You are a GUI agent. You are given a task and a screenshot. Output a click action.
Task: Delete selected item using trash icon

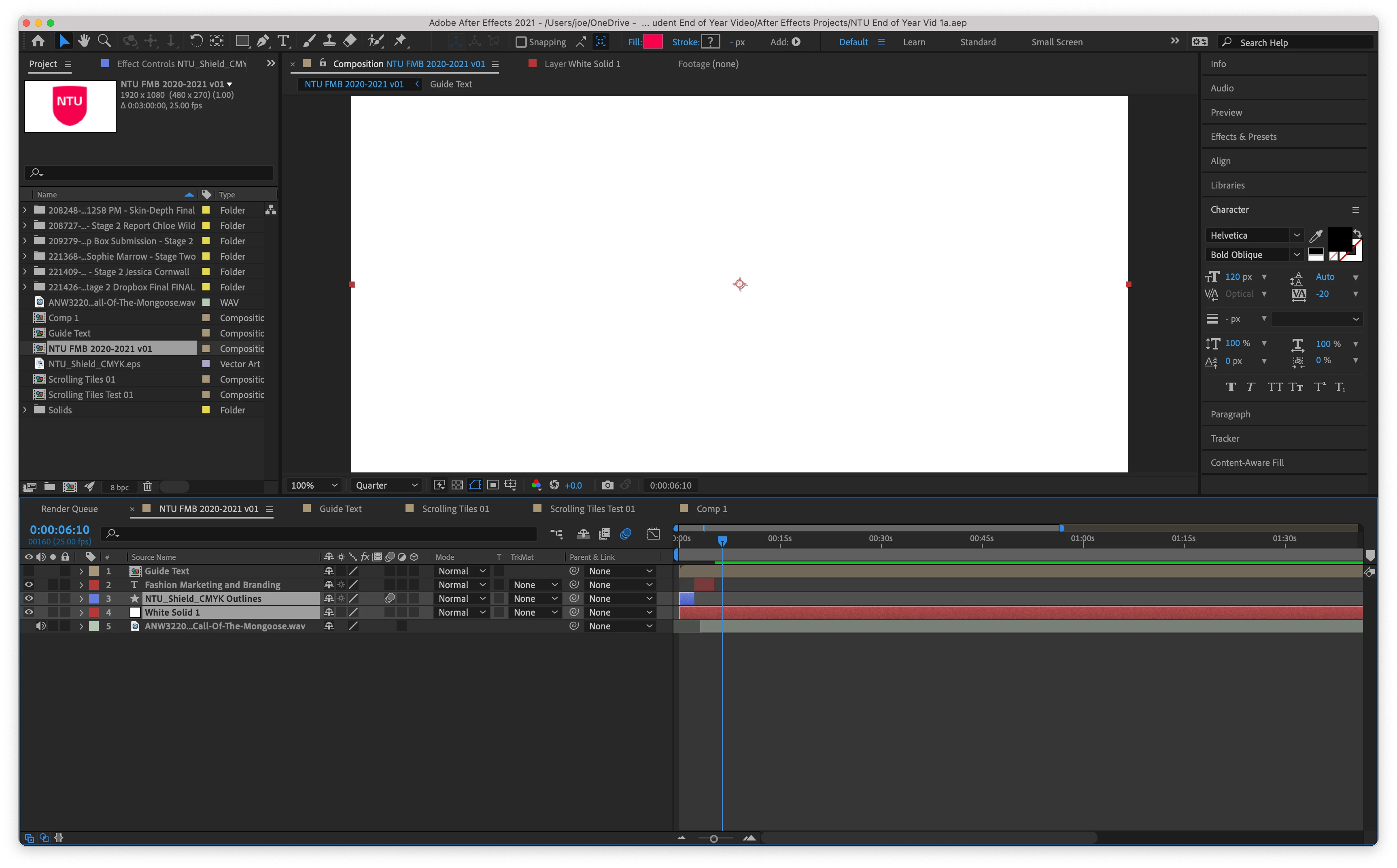click(x=148, y=487)
